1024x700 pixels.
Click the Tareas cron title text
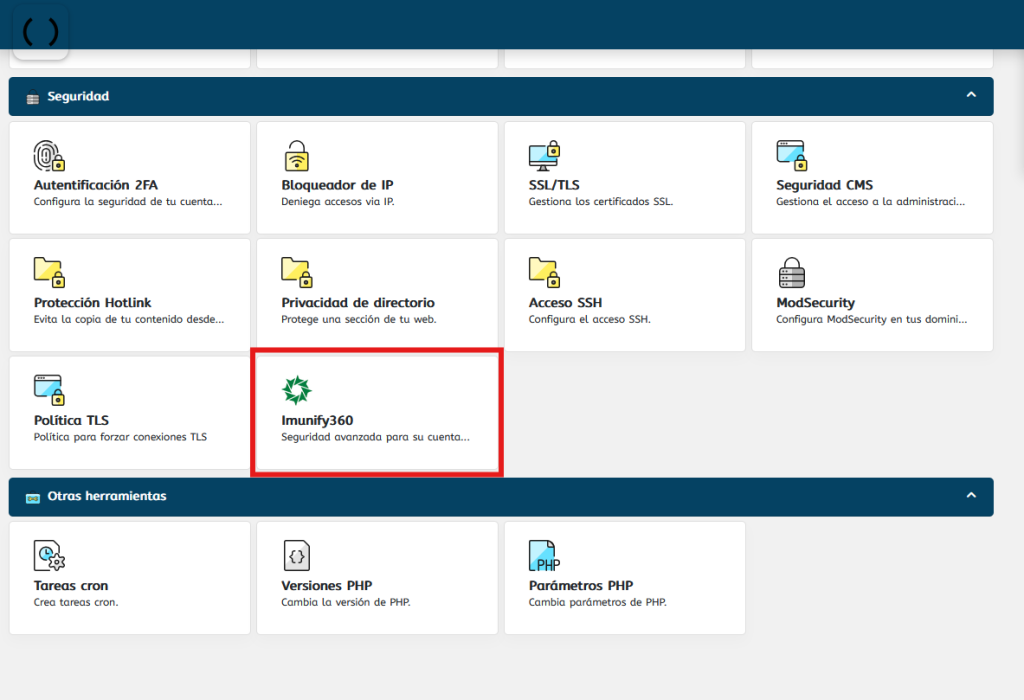pos(71,586)
